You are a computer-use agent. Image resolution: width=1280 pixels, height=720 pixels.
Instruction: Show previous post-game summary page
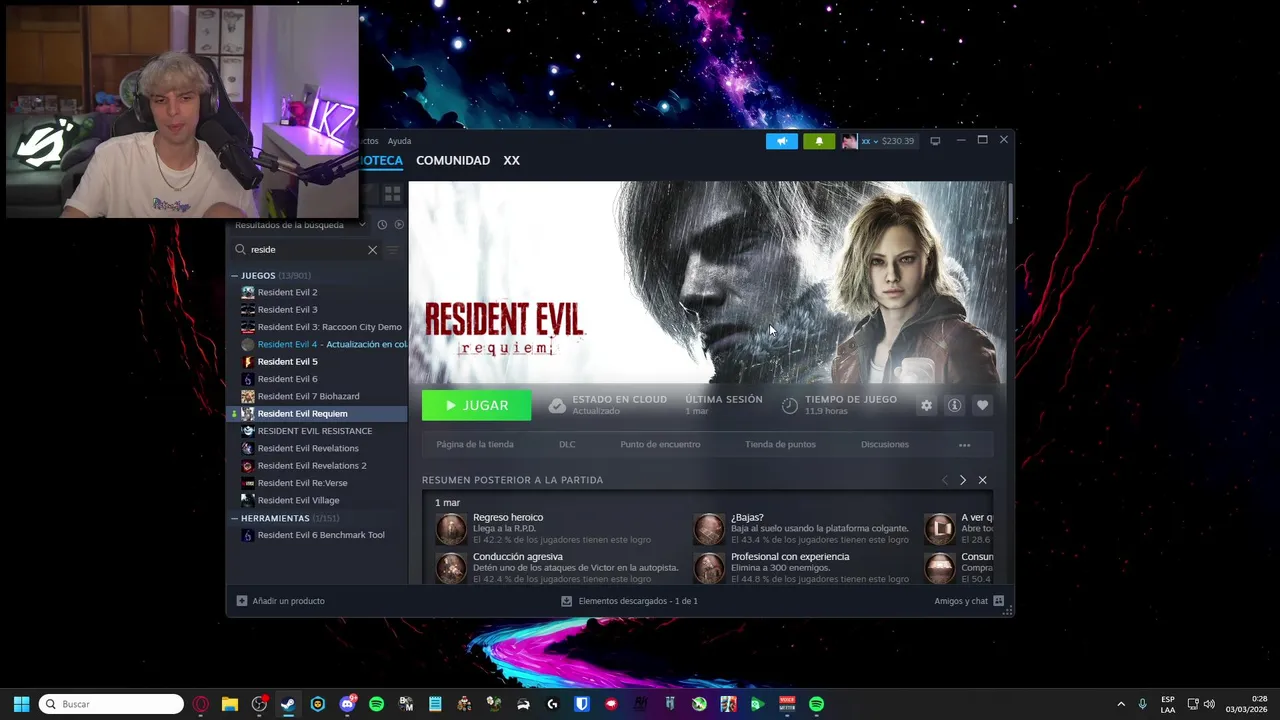point(944,480)
